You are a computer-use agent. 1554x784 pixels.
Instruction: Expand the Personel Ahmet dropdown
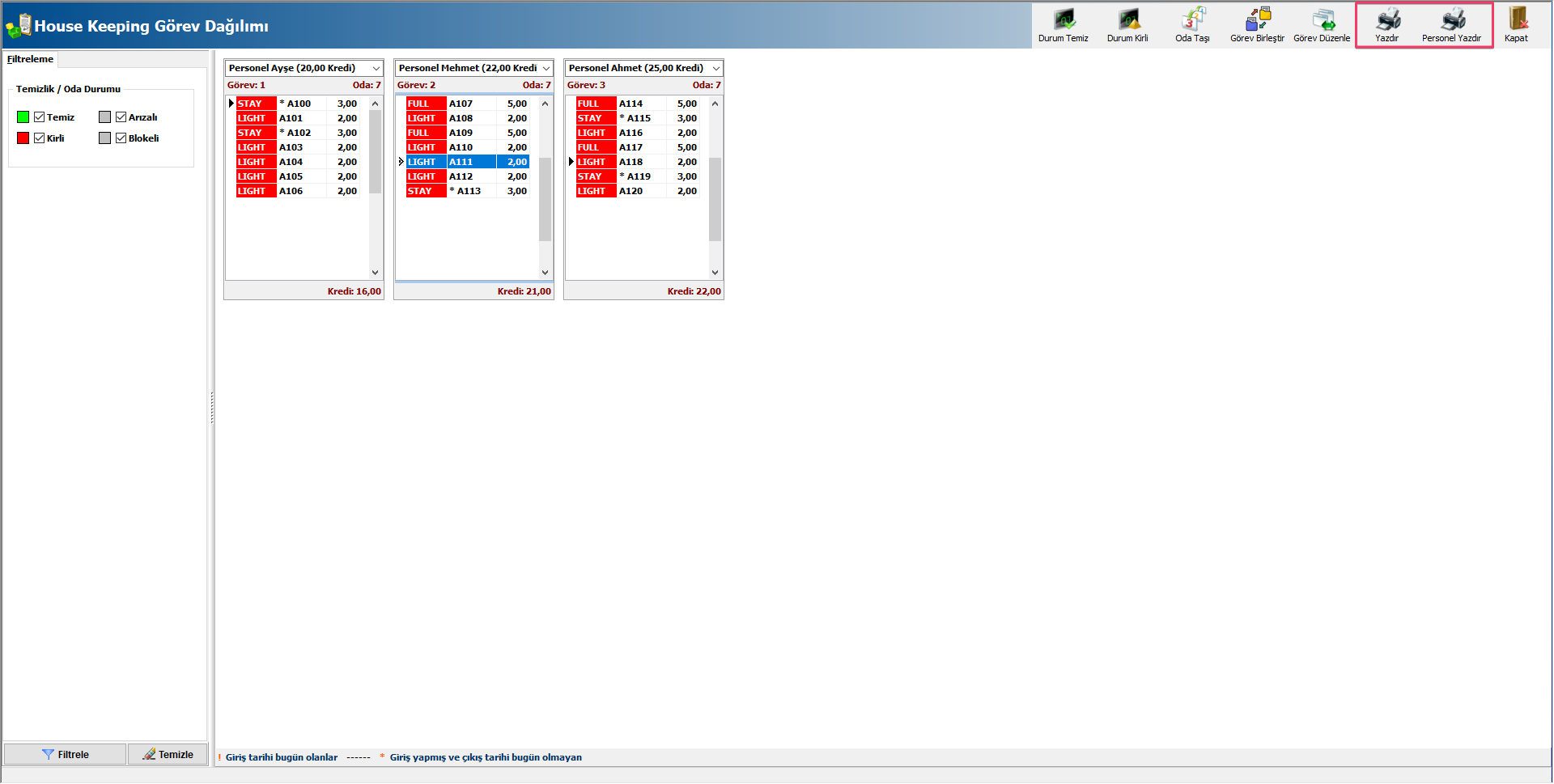716,69
